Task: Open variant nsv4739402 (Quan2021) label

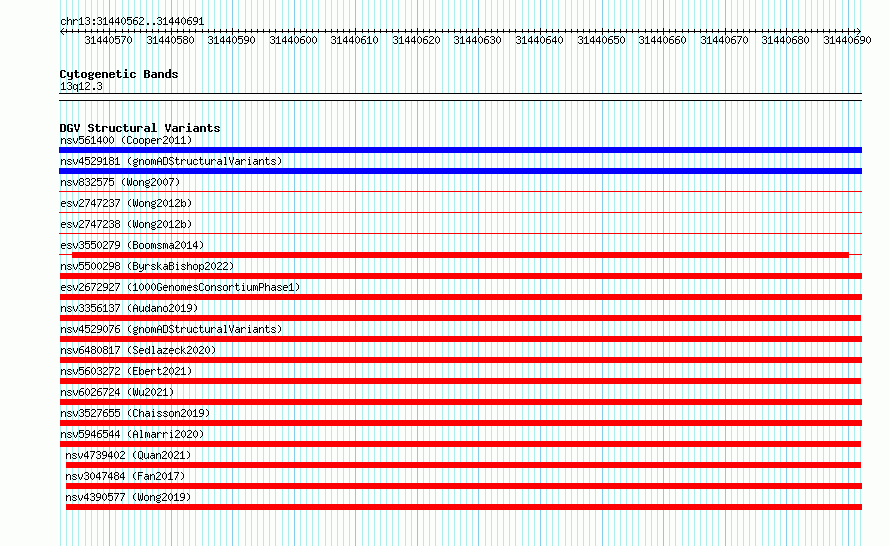Action: [128, 455]
